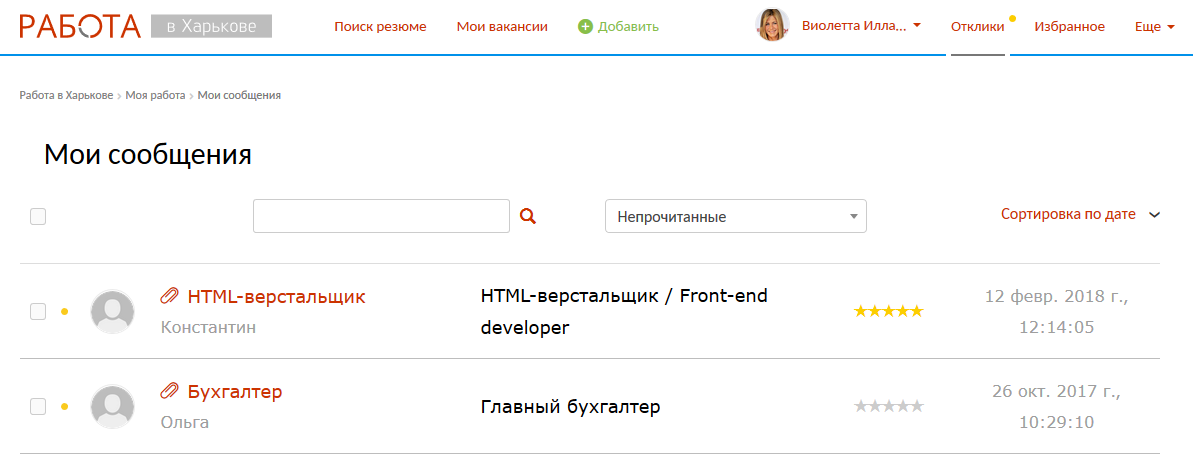Click the message search input field

click(x=381, y=216)
